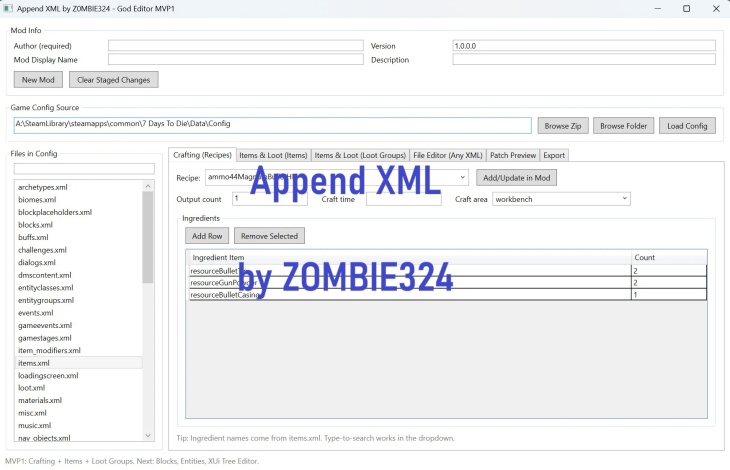Minimize the Append XML window
Viewport: 730px width, 470px height.
[657, 8]
